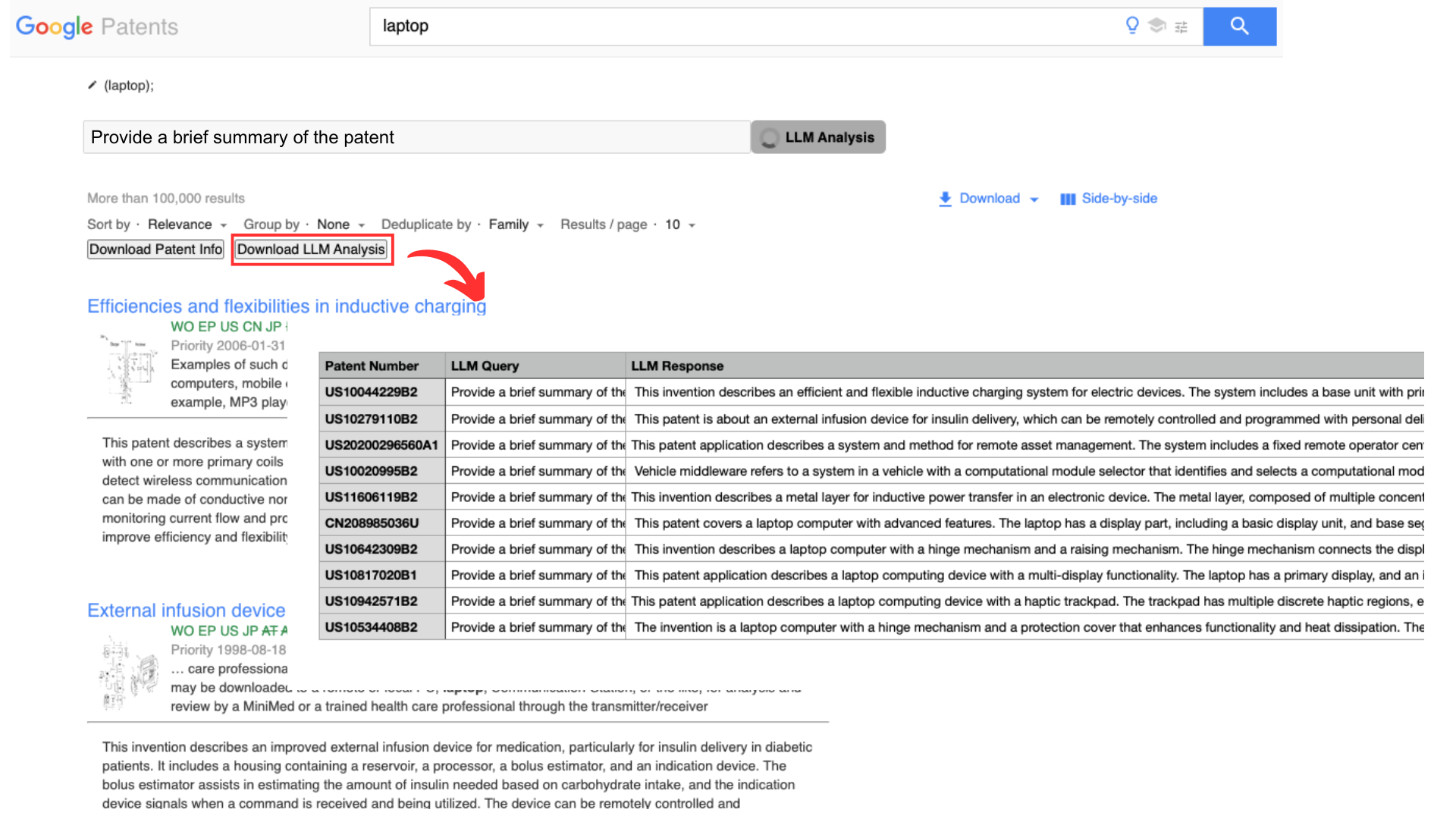This screenshot has height=819, width=1456.
Task: Click the LLM Query column header
Action: click(535, 366)
